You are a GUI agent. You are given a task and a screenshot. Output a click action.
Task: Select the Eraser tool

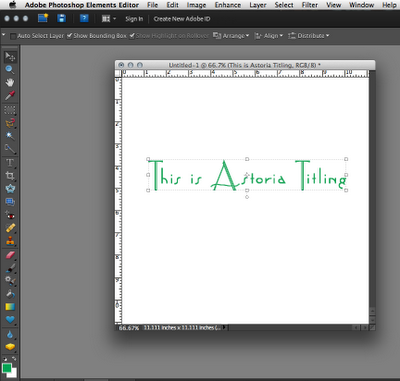(x=10, y=255)
